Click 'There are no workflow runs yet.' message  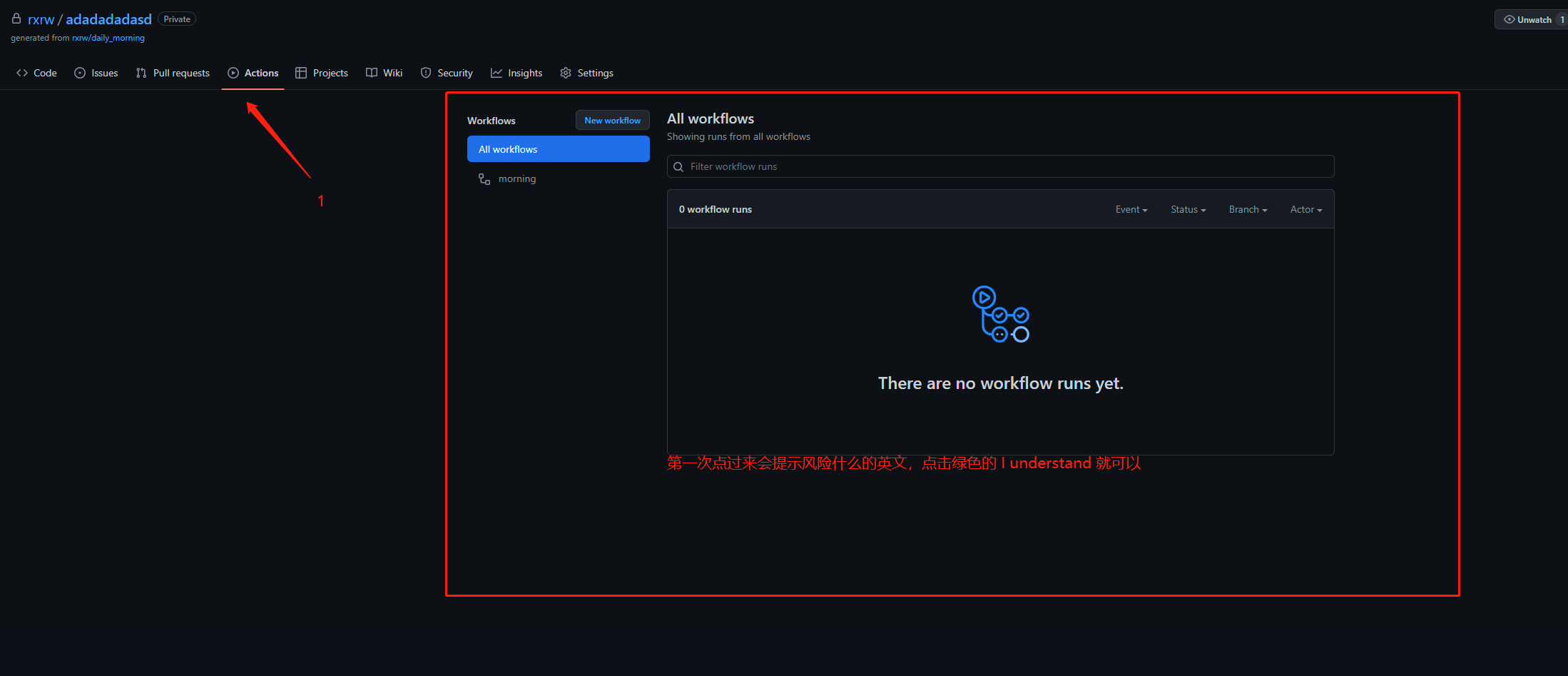(1001, 383)
